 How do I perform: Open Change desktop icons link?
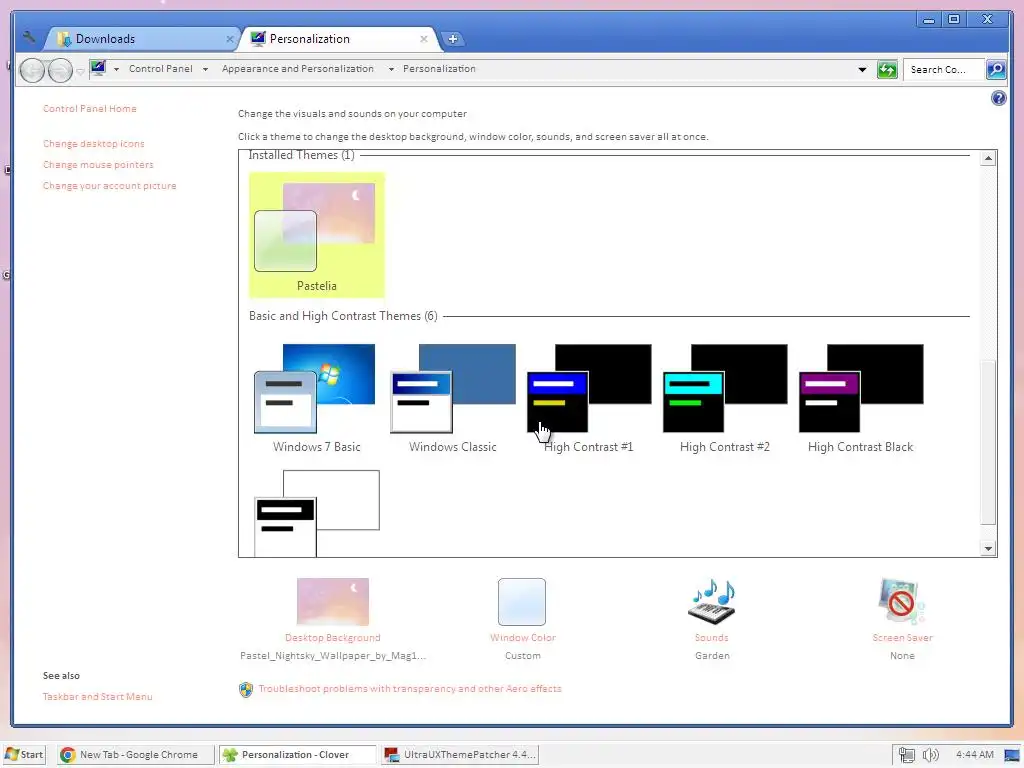coord(93,144)
